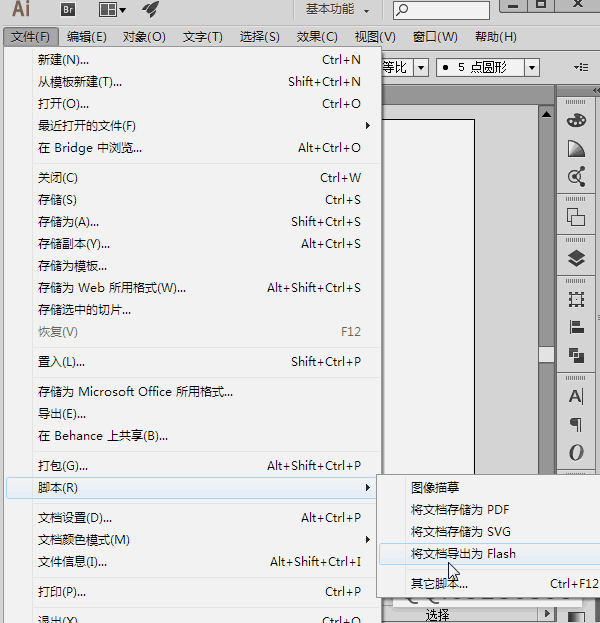Viewport: 600px width, 623px height.
Task: Open the 脚本(R) submenu entry
Action: [x=191, y=488]
